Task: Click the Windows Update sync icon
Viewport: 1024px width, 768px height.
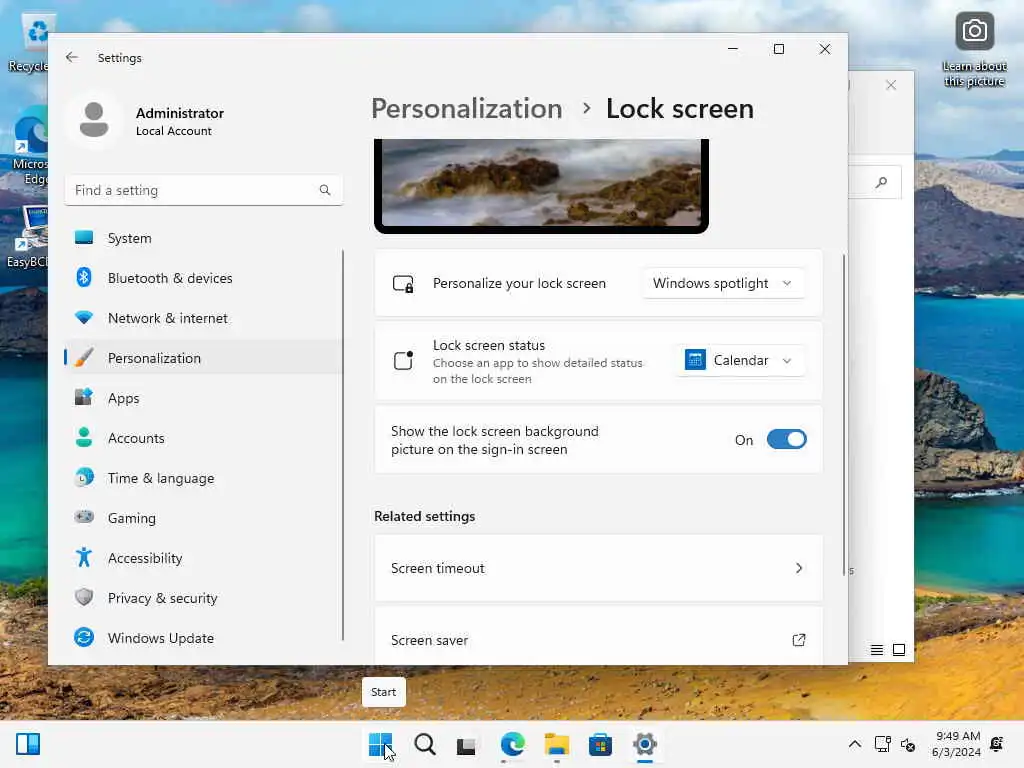Action: [84, 637]
